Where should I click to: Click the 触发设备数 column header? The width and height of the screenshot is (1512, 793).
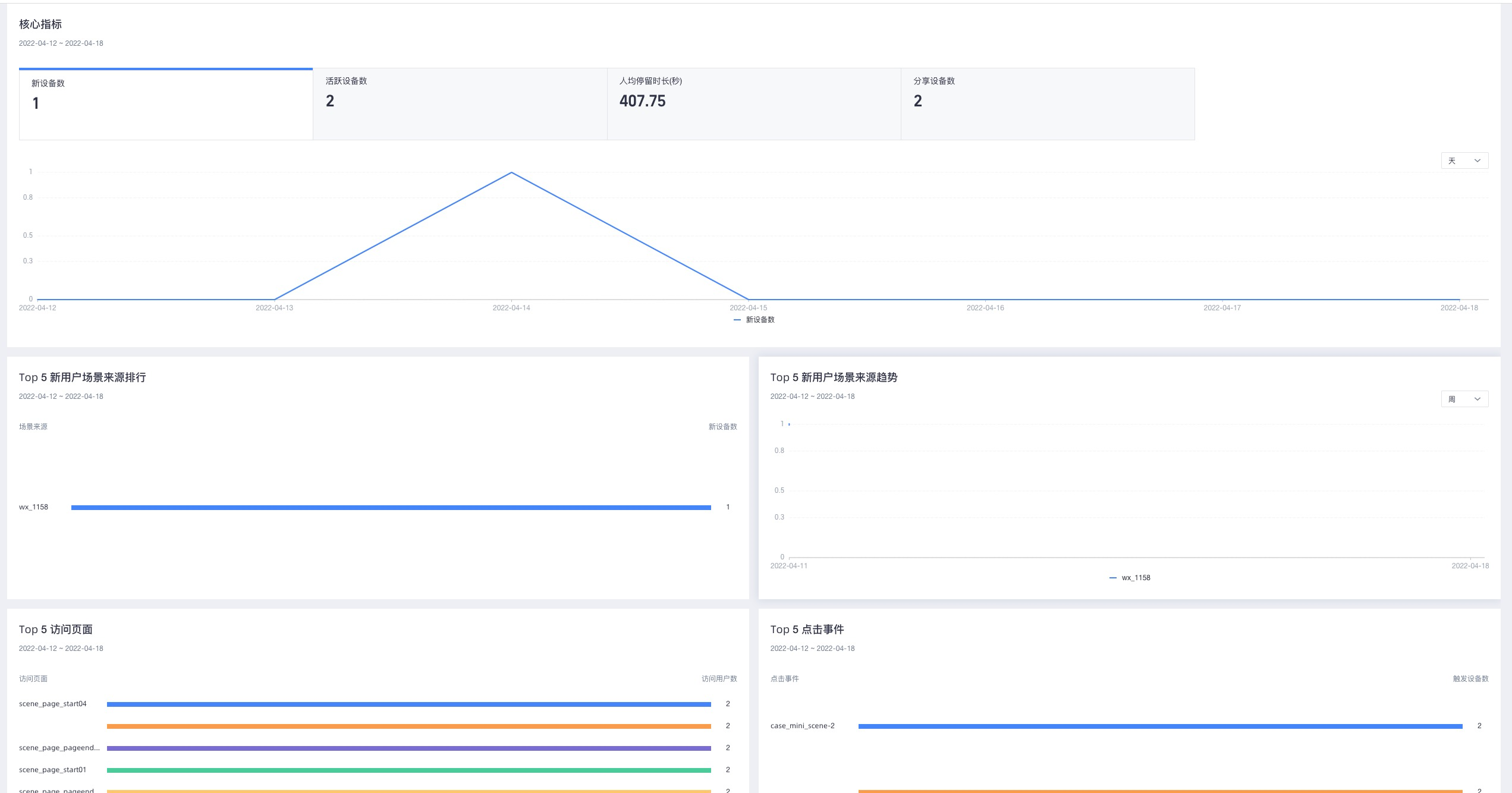point(1471,679)
